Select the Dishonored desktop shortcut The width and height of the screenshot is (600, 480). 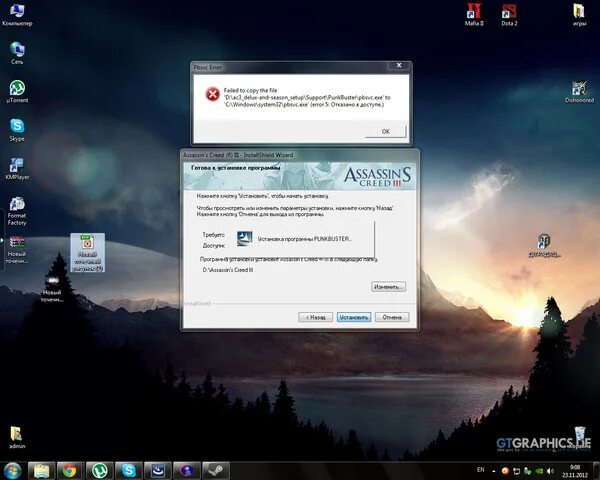579,91
